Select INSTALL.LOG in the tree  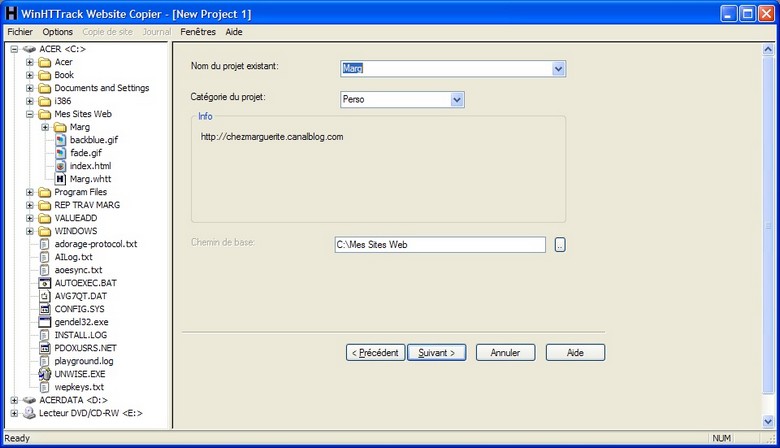pos(81,335)
